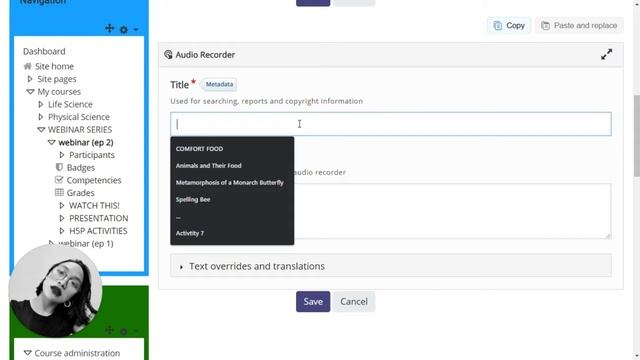Focus the Title text input field
Screen dimensions: 640x360
tap(391, 124)
